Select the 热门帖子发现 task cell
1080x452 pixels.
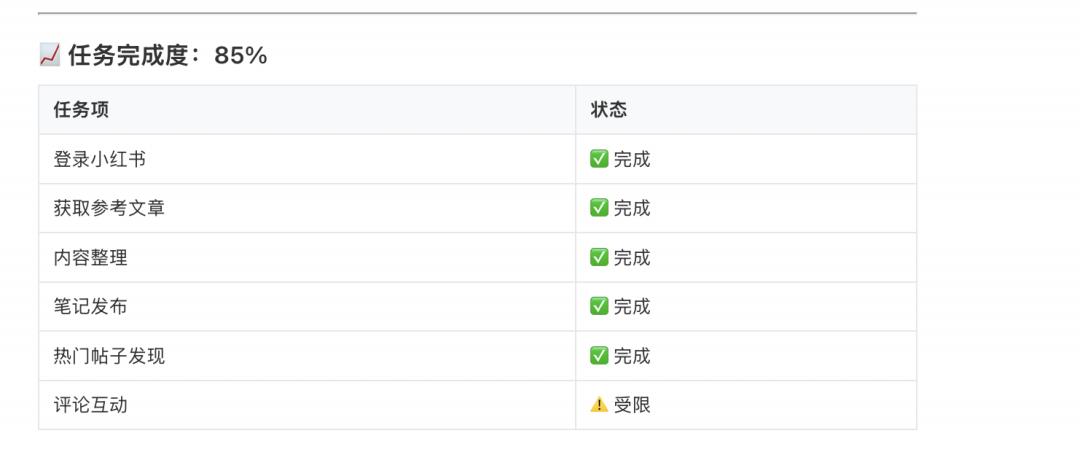pyautogui.click(x=109, y=356)
